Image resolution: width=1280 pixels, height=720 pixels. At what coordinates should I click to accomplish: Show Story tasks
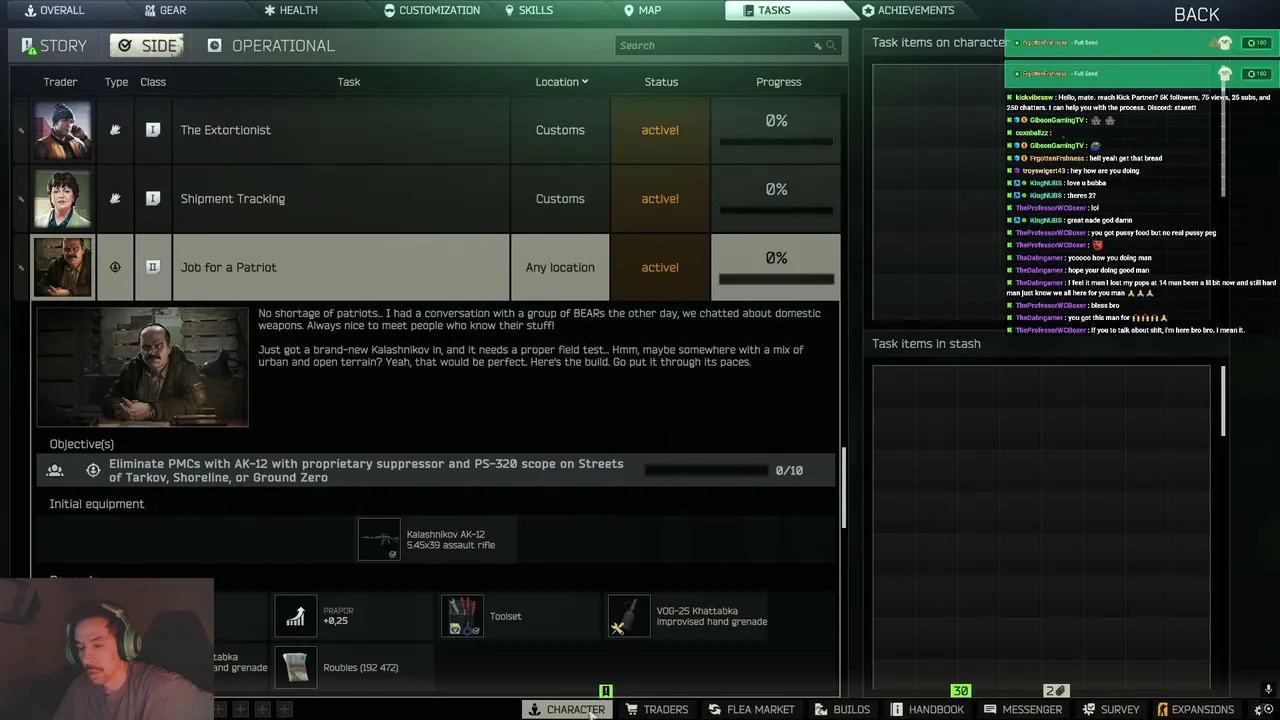point(53,46)
